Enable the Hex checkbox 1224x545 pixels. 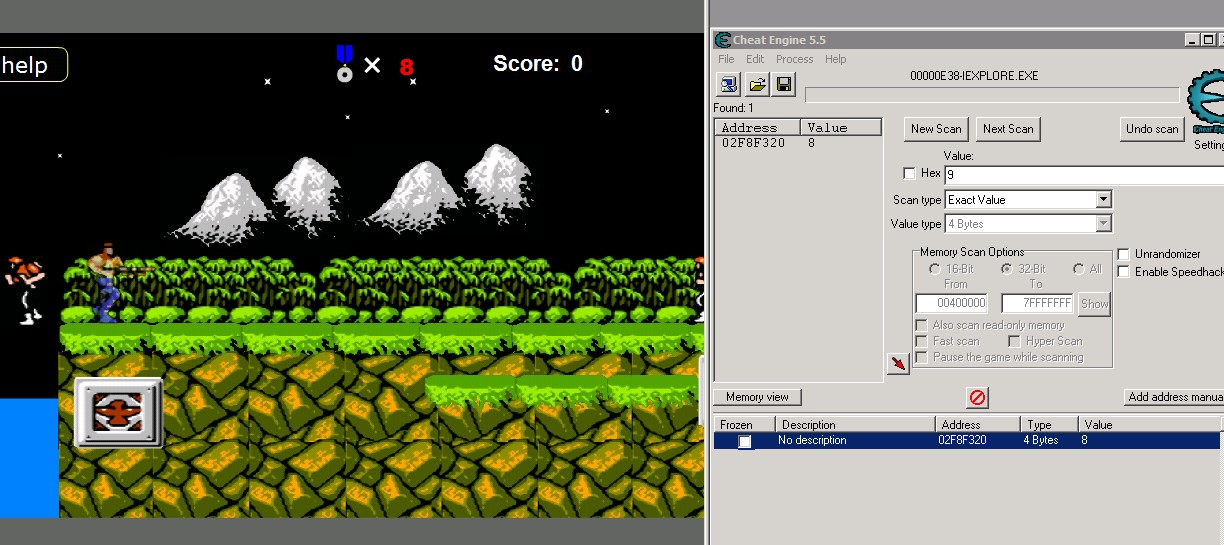909,173
